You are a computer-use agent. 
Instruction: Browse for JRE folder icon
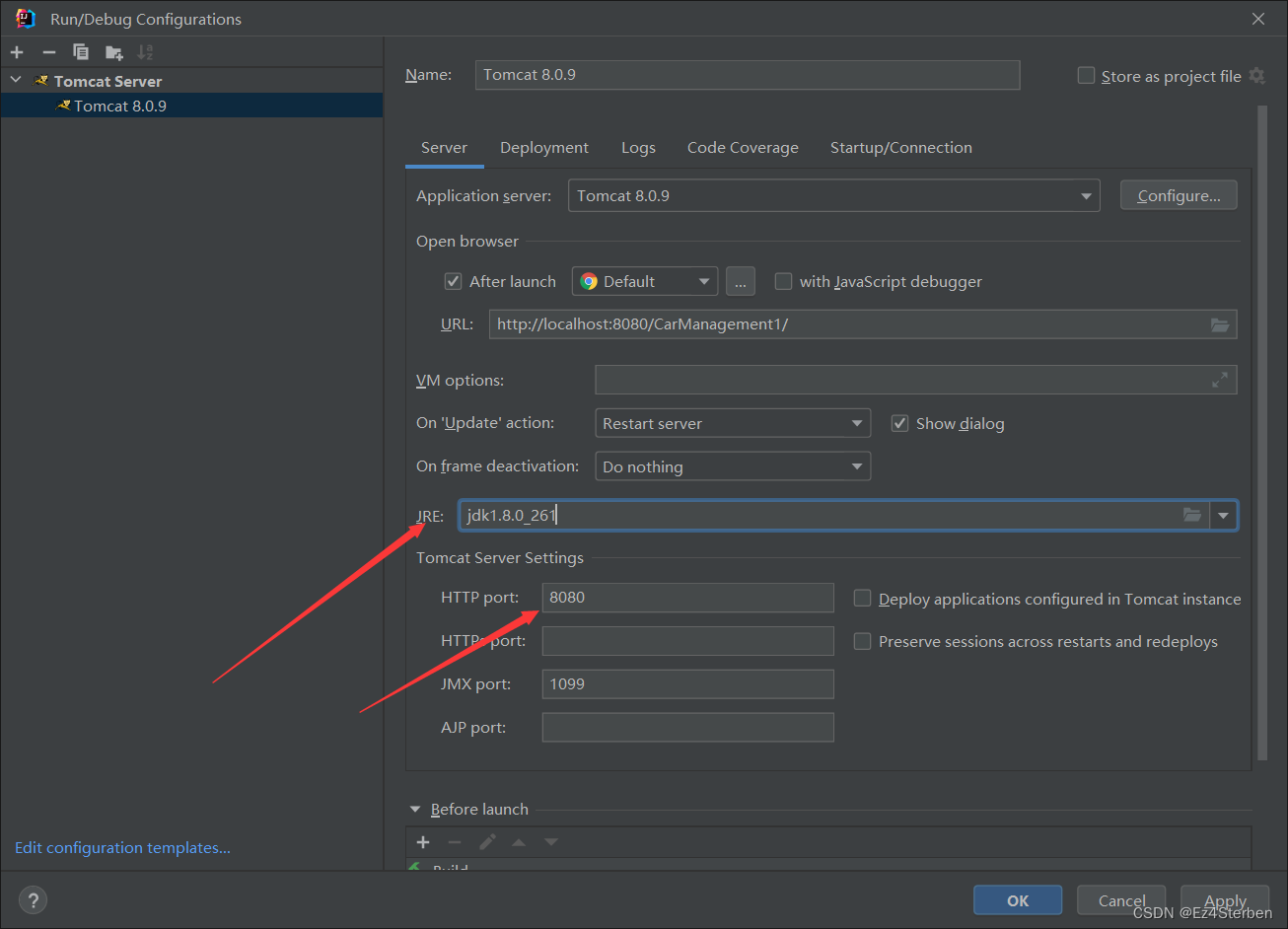pyautogui.click(x=1192, y=515)
